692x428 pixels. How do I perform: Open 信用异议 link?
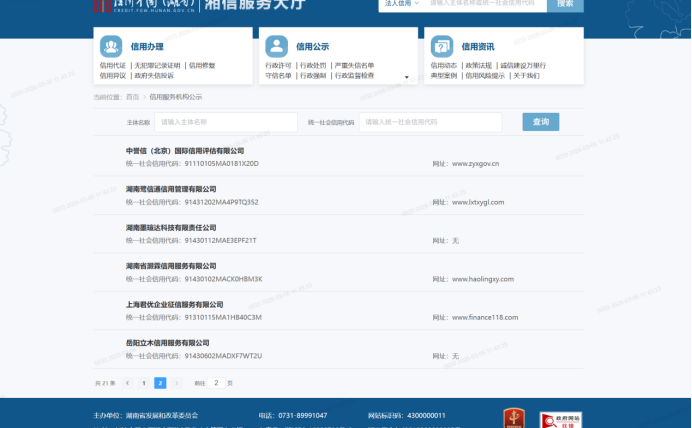click(113, 75)
